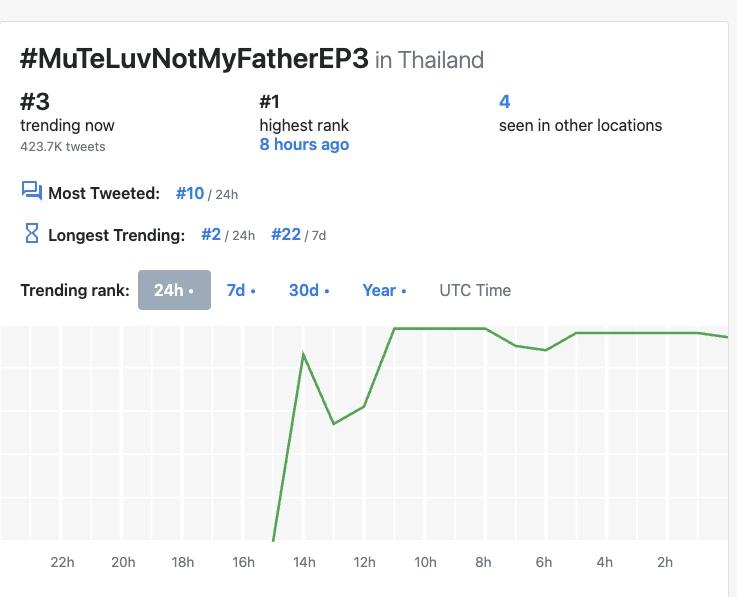Click the '4' other locations link
The width and height of the screenshot is (737, 597).
pos(505,101)
